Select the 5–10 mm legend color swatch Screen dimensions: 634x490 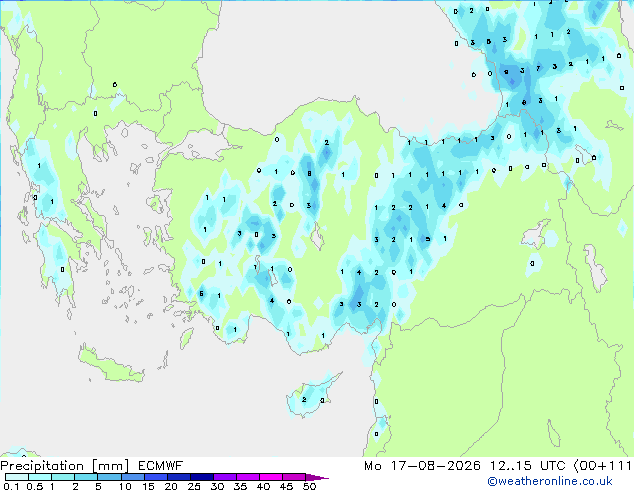click(x=109, y=477)
